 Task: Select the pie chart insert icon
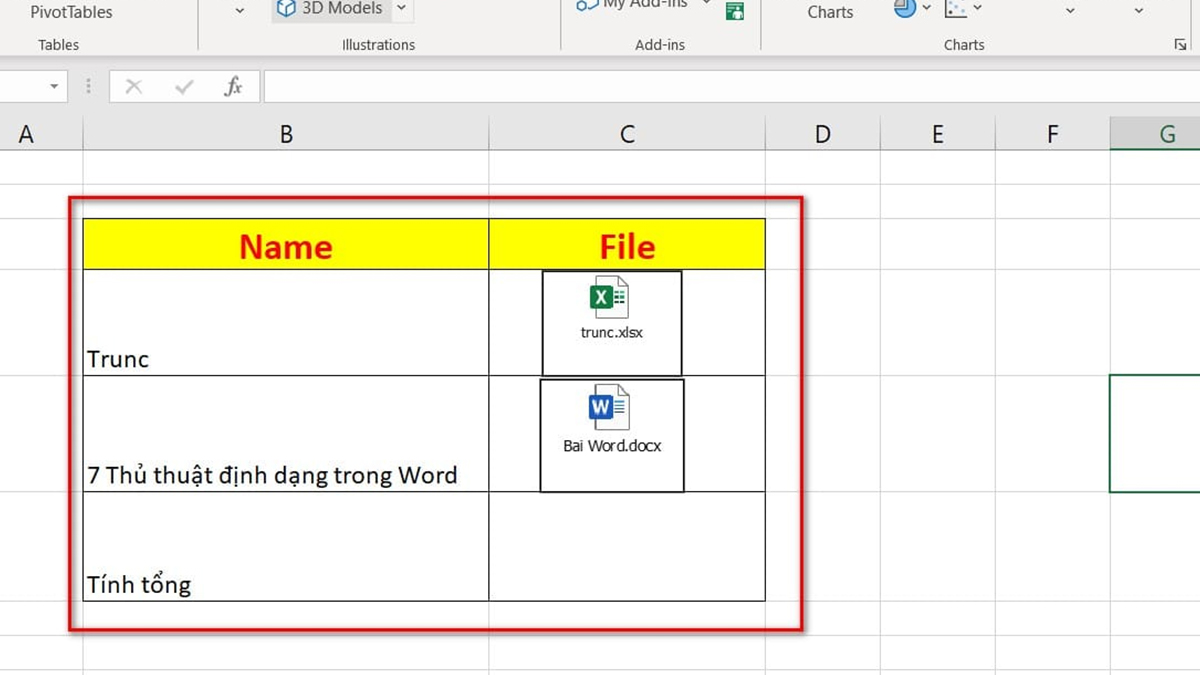(x=903, y=8)
